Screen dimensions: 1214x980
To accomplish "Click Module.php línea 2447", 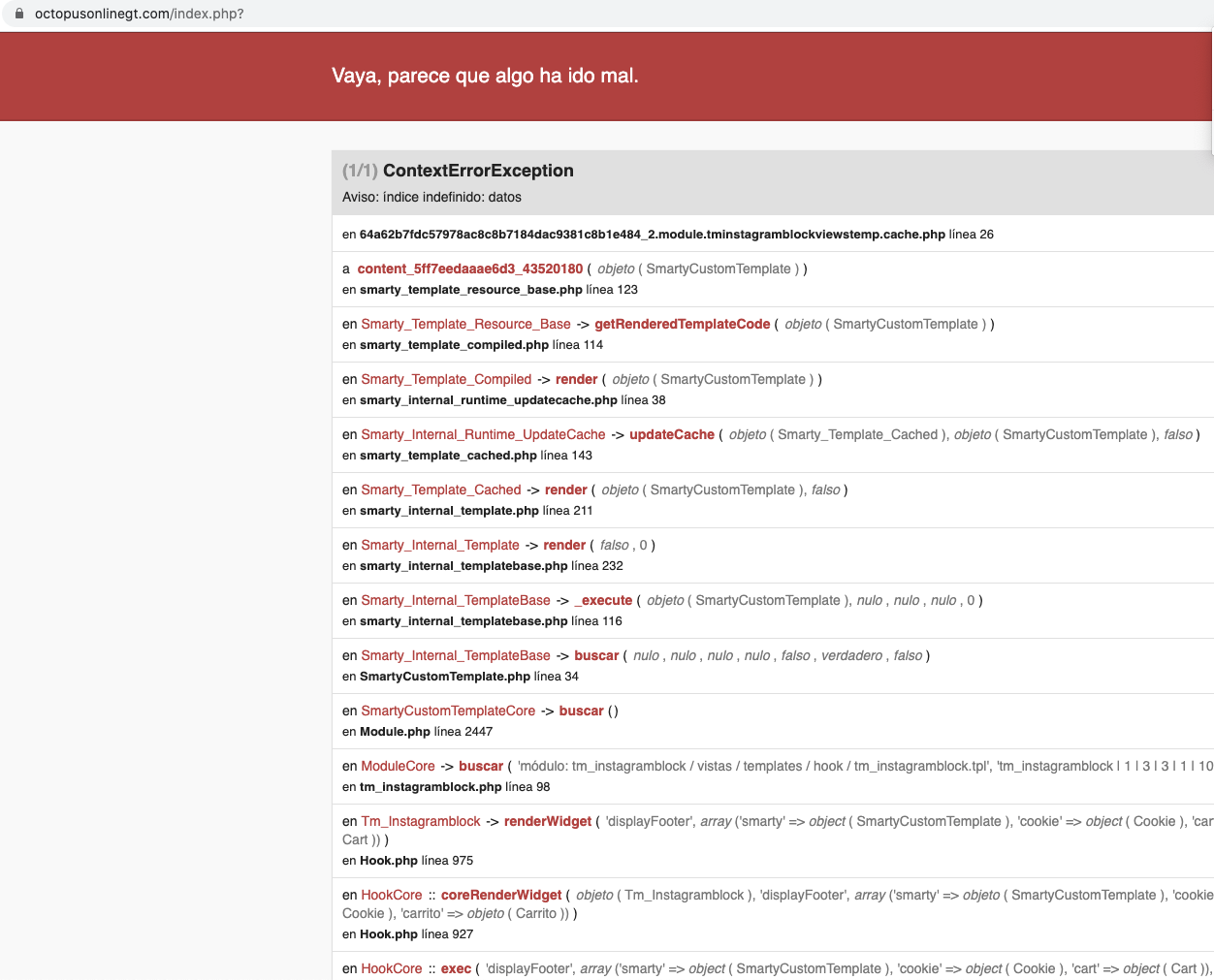I will [x=417, y=731].
